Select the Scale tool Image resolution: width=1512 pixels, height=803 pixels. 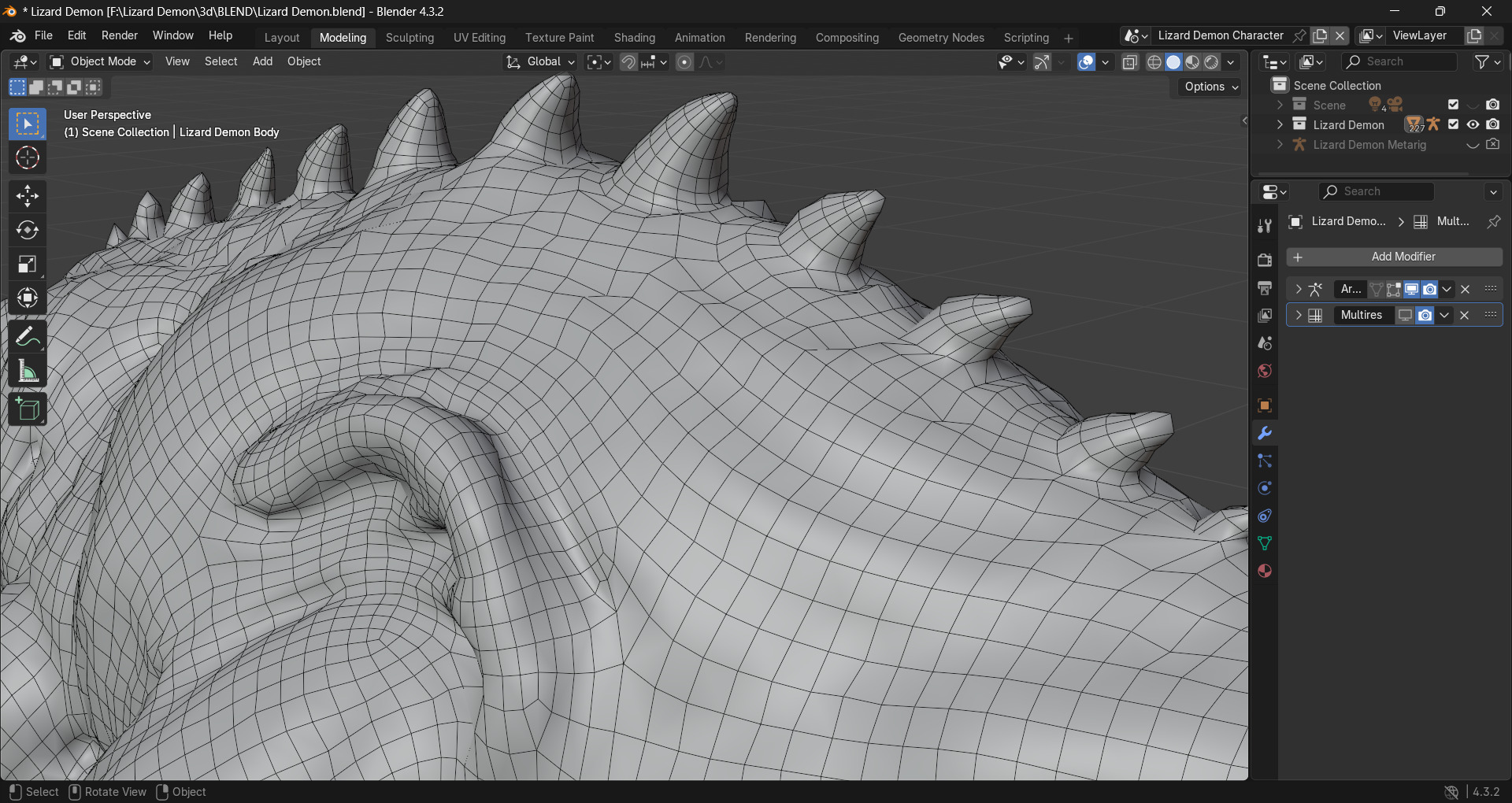pos(28,264)
